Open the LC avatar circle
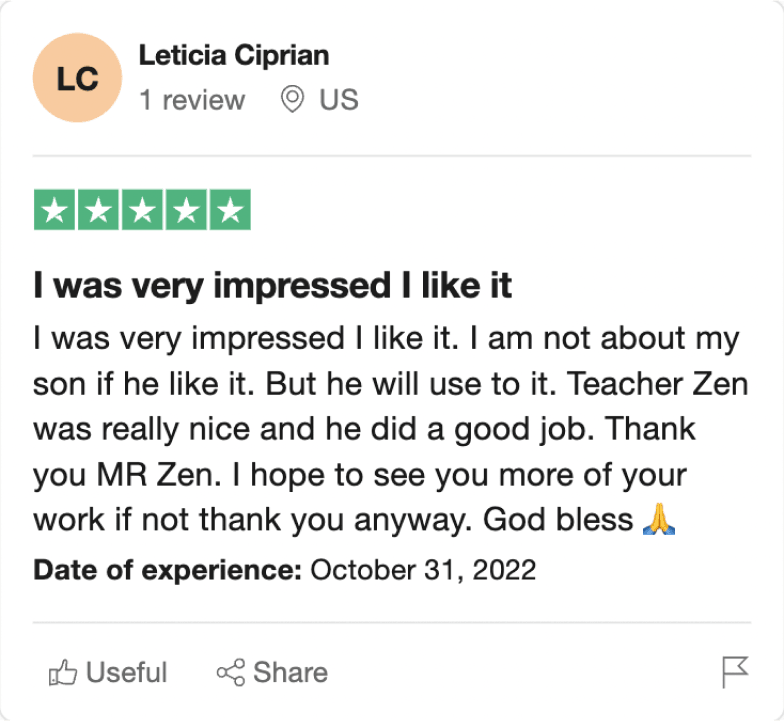 point(78,78)
